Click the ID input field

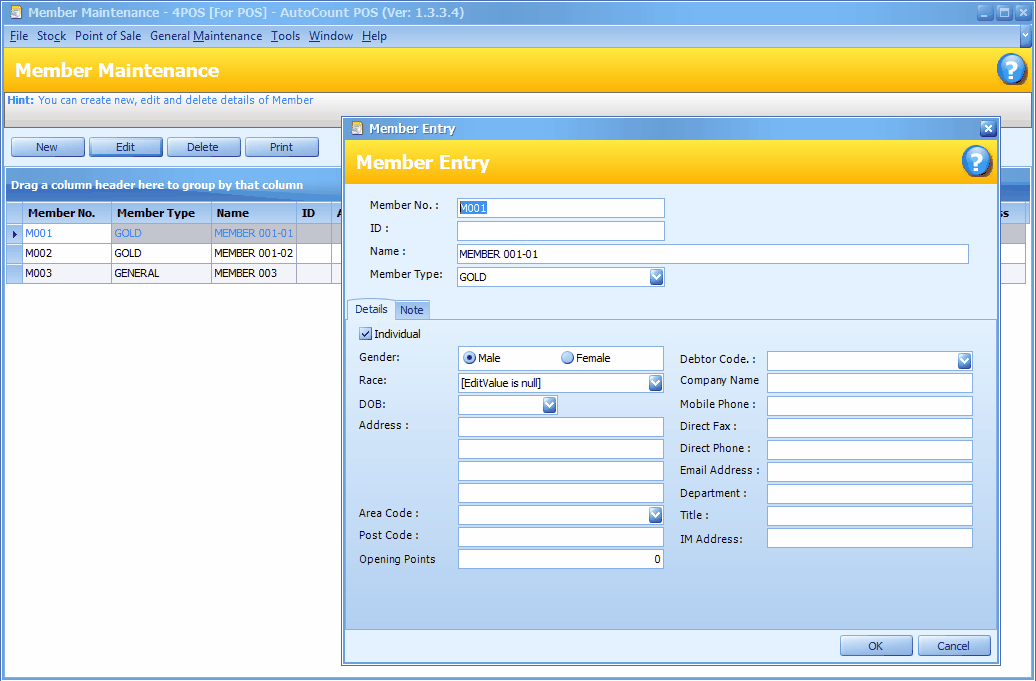click(x=561, y=231)
